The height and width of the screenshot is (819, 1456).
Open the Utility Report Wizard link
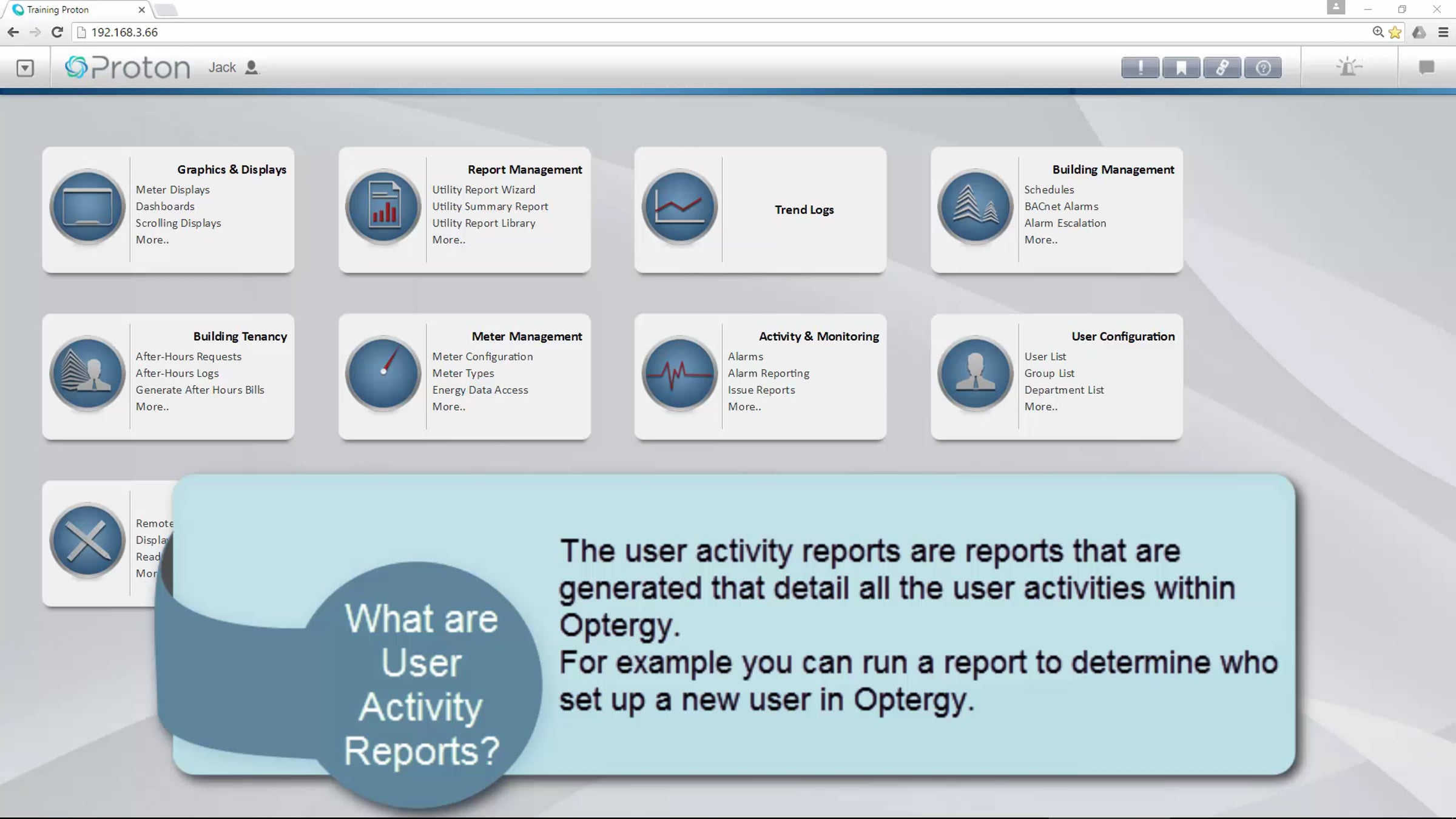[484, 190]
